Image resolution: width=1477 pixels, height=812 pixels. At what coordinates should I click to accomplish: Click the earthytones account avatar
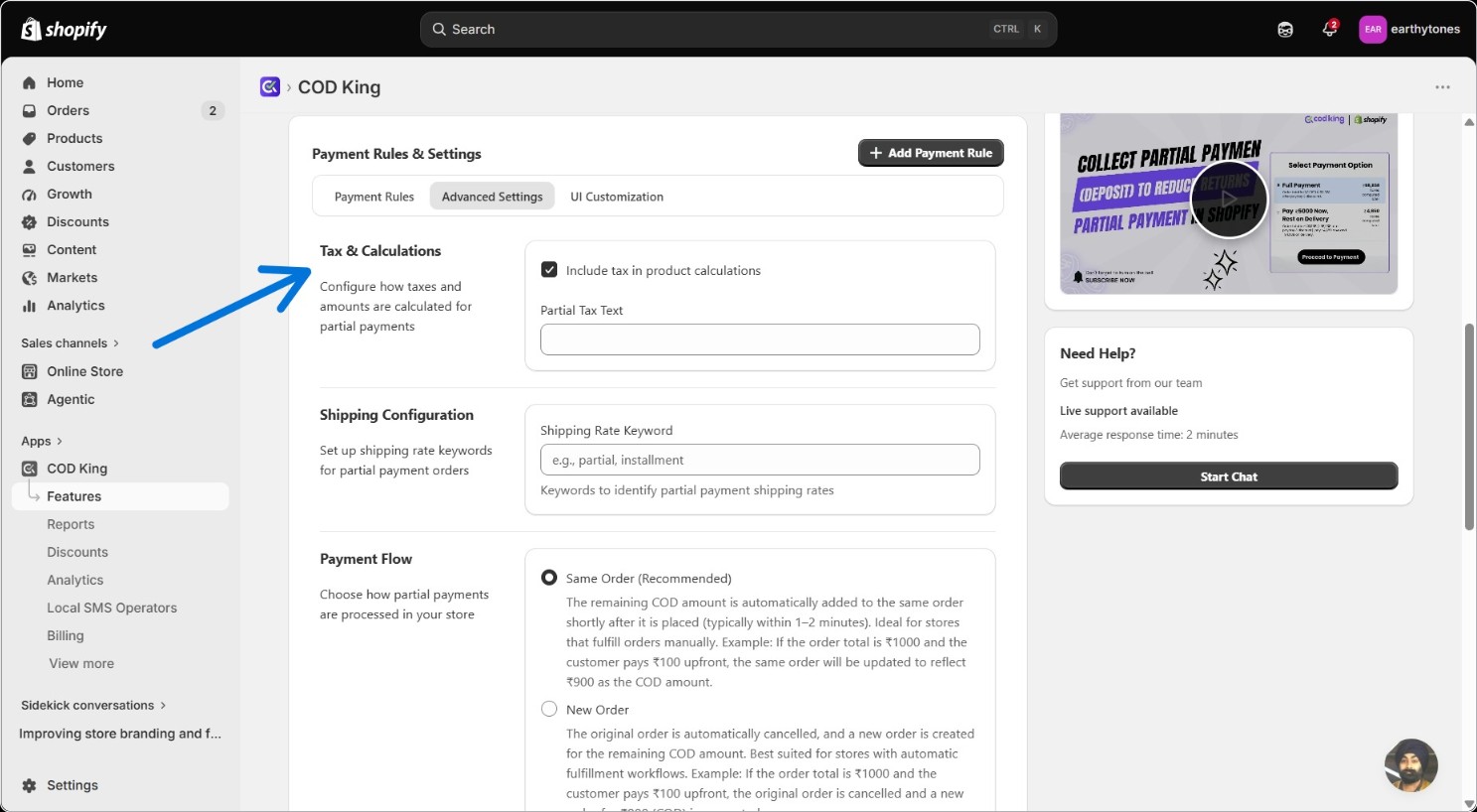[1373, 30]
